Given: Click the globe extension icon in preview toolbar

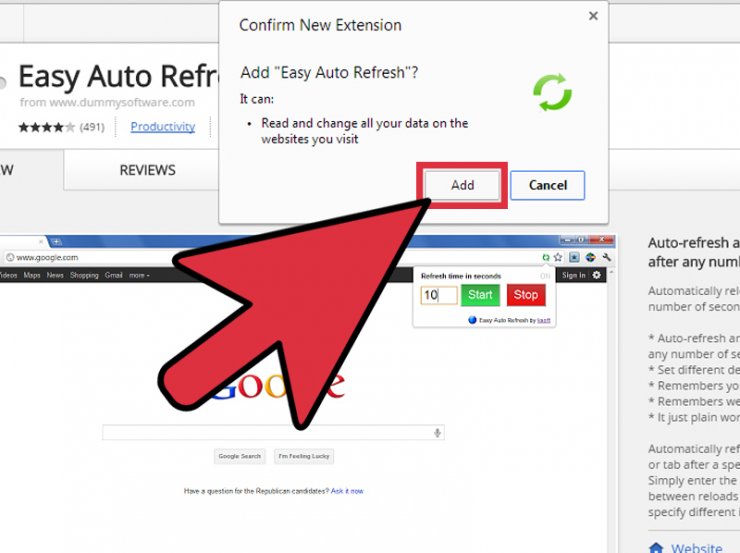Looking at the screenshot, I should point(590,257).
